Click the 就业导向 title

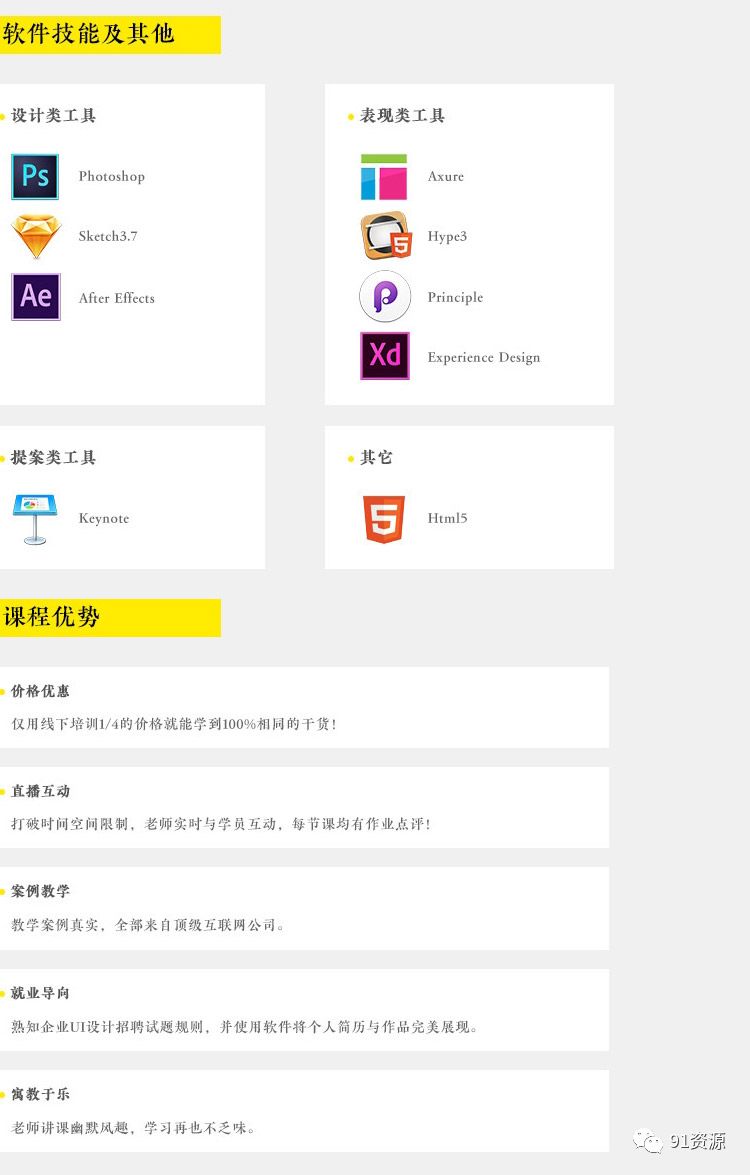[40, 993]
